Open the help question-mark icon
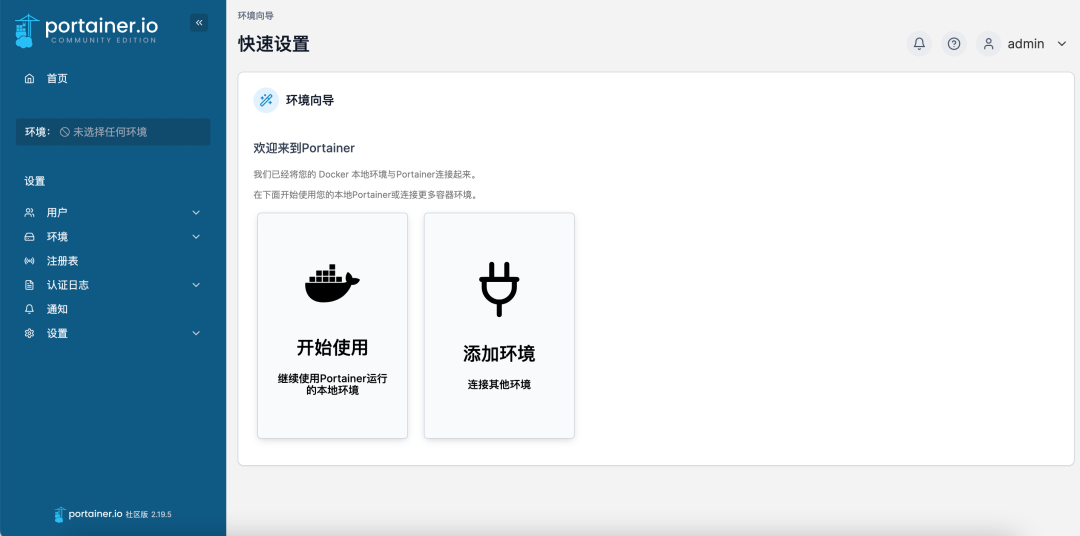Viewport: 1080px width, 536px height. pos(954,43)
